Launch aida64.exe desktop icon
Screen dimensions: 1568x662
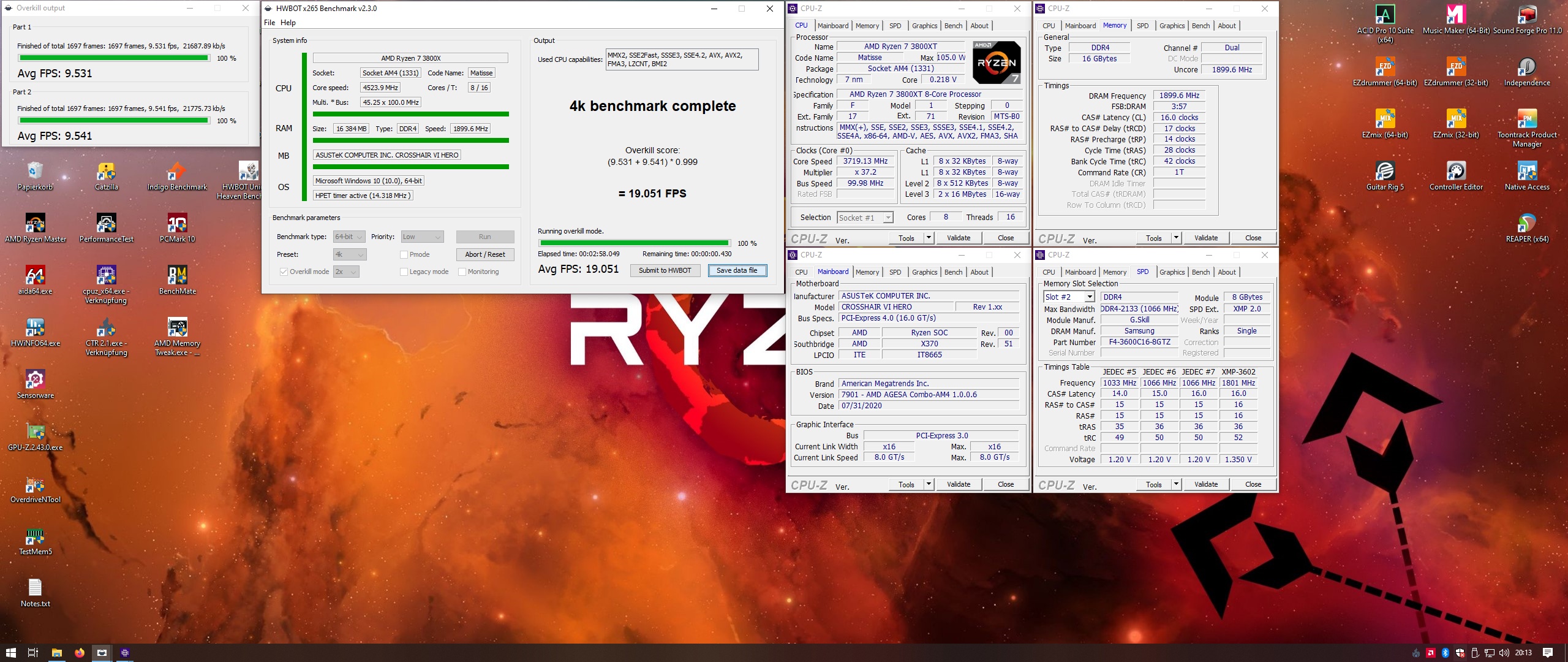[x=36, y=280]
